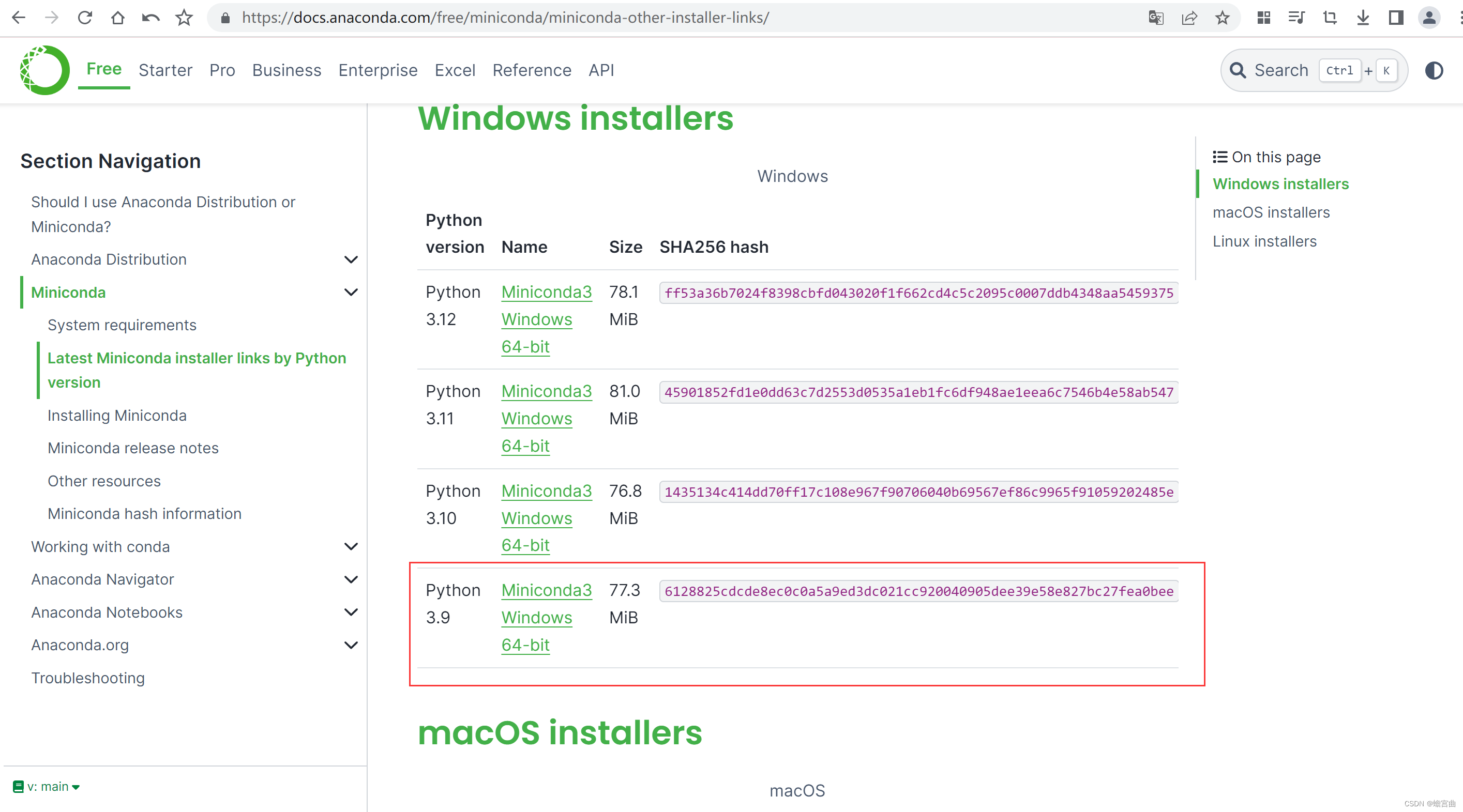This screenshot has height=812, width=1463.
Task: Click the share page icon
Action: tap(1189, 18)
